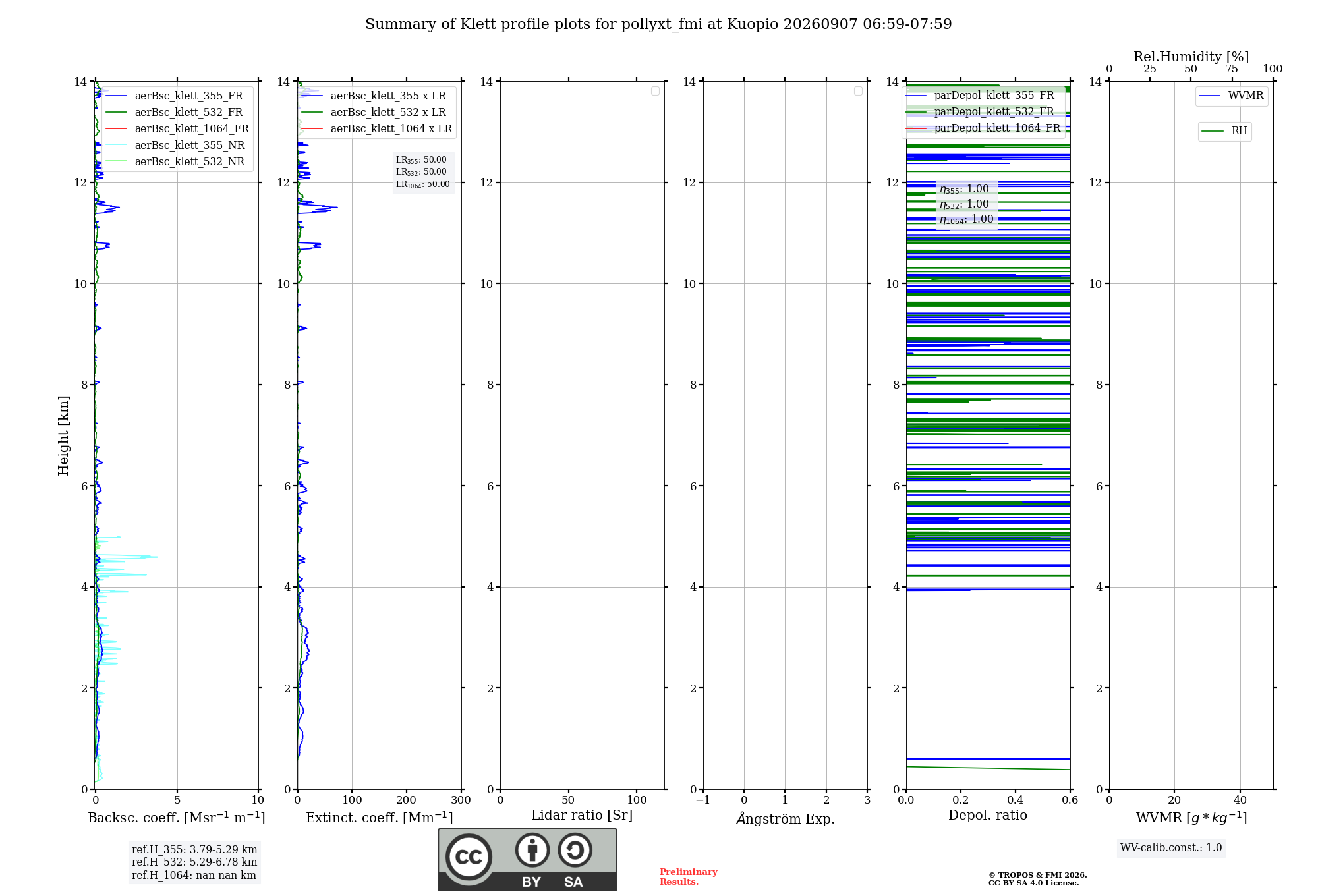Click the Rel.Humidity [%] axis title
The width and height of the screenshot is (1318, 896).
[x=1191, y=57]
